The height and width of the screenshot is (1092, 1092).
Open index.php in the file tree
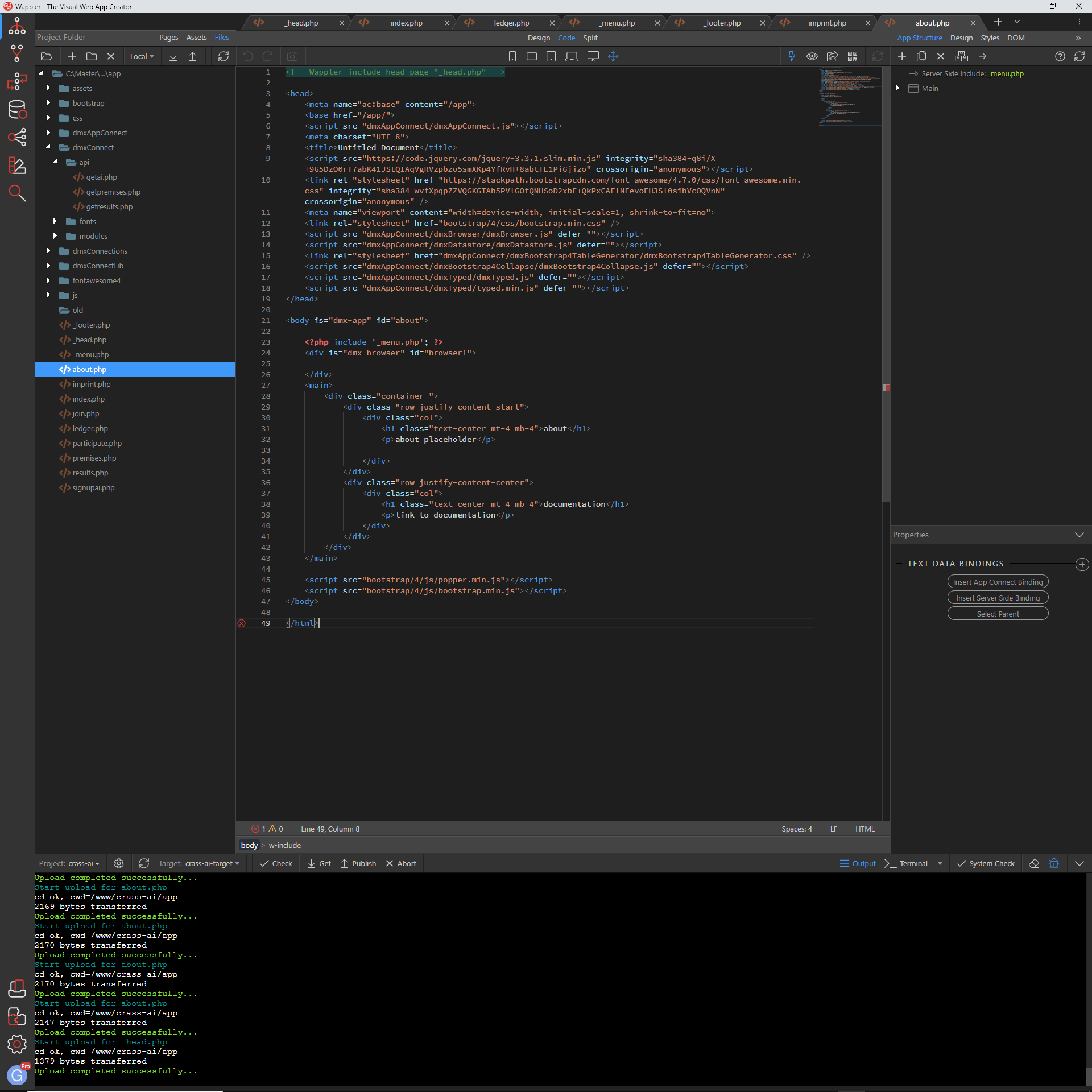tap(88, 399)
